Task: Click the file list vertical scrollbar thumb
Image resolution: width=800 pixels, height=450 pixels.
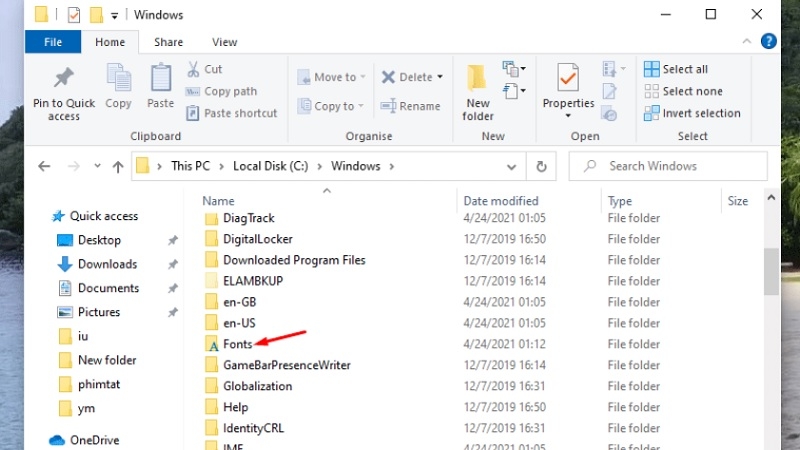Action: pos(771,271)
